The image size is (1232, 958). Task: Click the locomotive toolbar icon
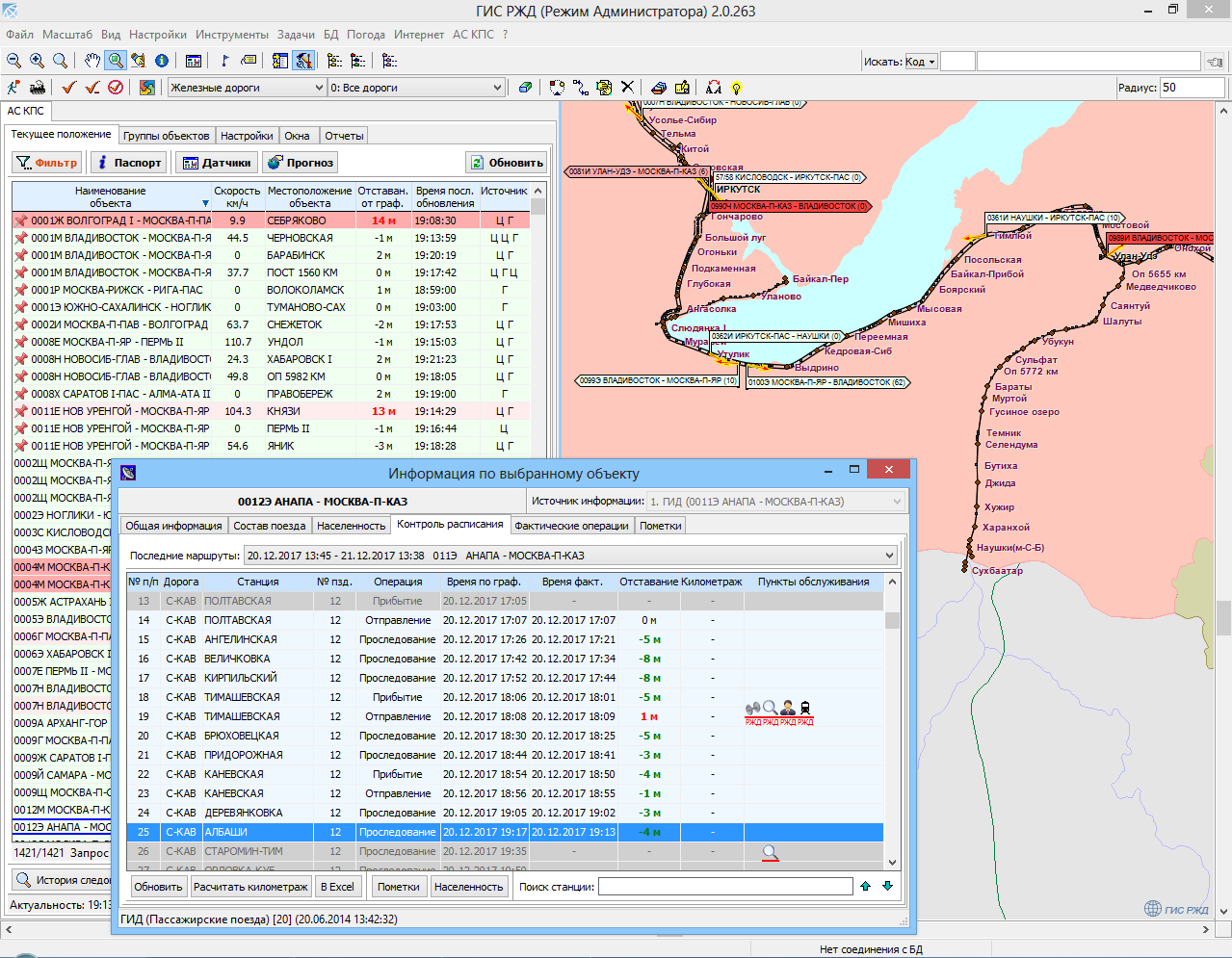click(38, 88)
